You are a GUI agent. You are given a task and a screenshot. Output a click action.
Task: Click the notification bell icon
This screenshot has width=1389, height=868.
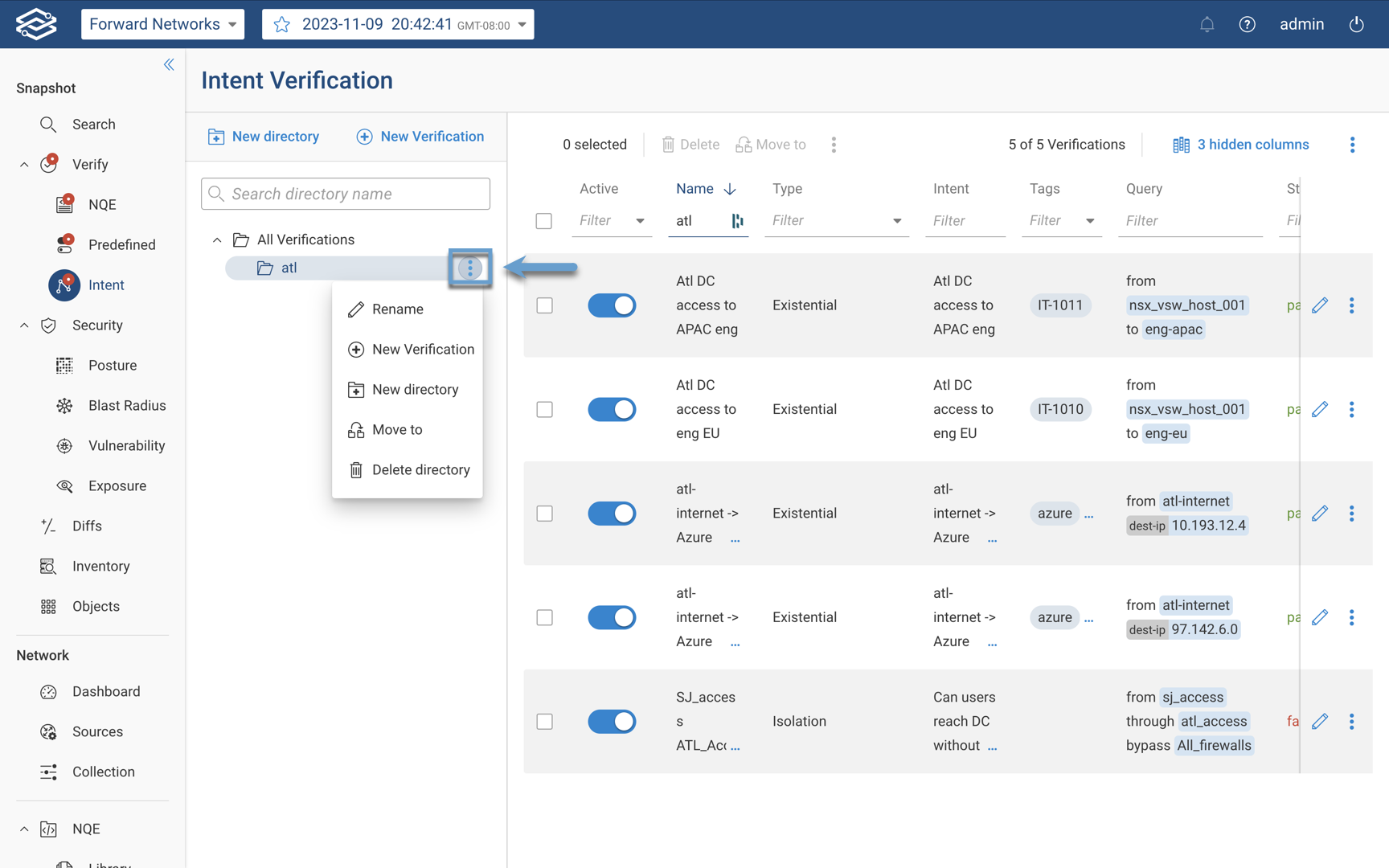[1207, 24]
